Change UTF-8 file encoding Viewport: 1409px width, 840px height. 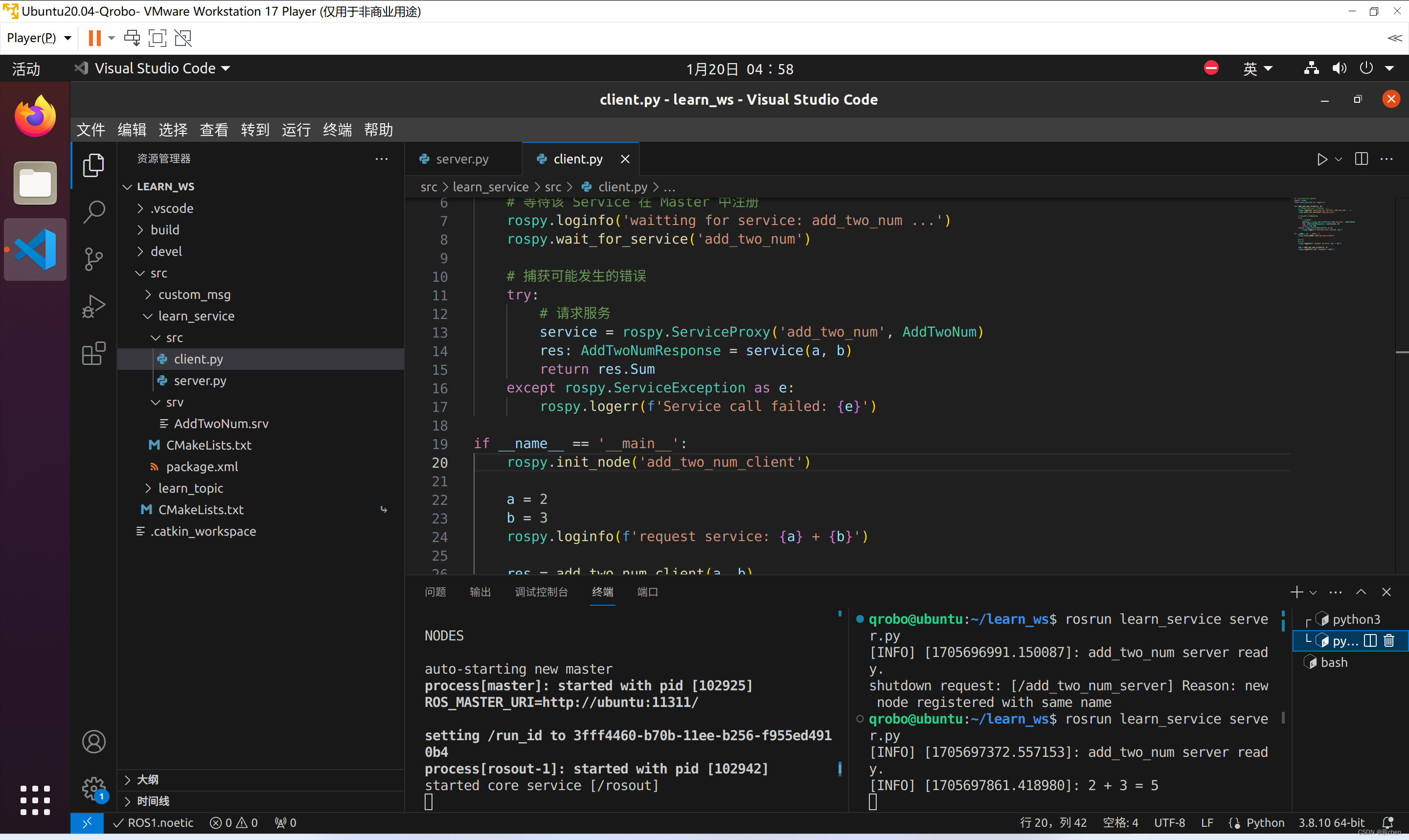1169,822
